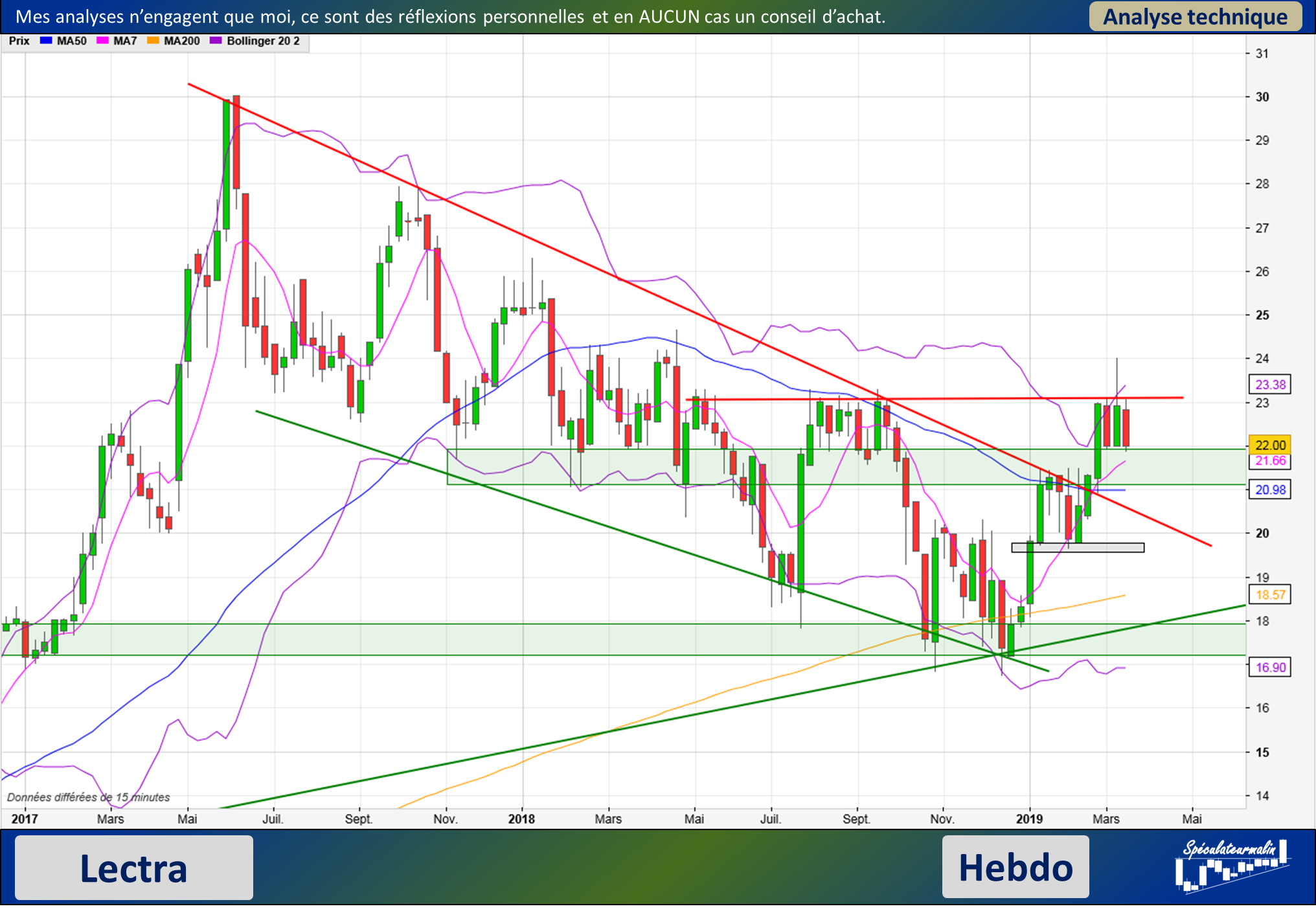The image size is (1316, 913).
Task: Click the MA7 legend label
Action: (x=125, y=41)
